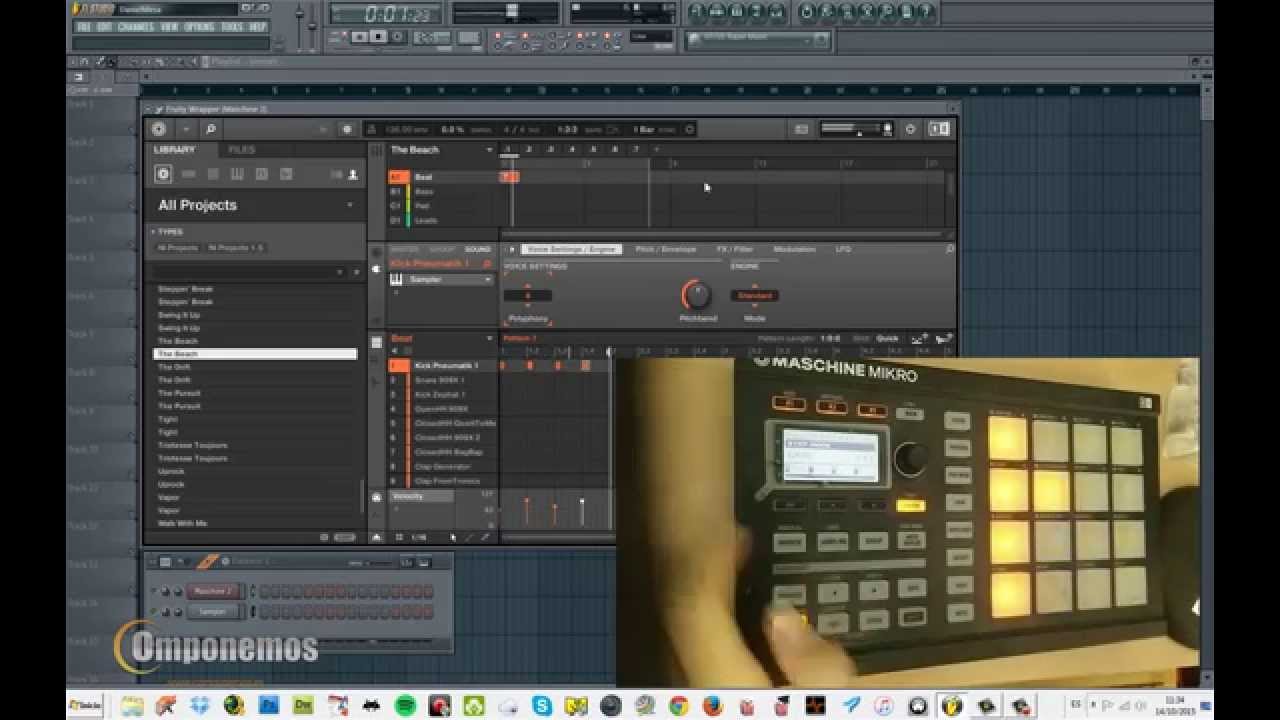Click the FL Studio stop button
Image resolution: width=1280 pixels, height=720 pixels.
click(x=378, y=37)
